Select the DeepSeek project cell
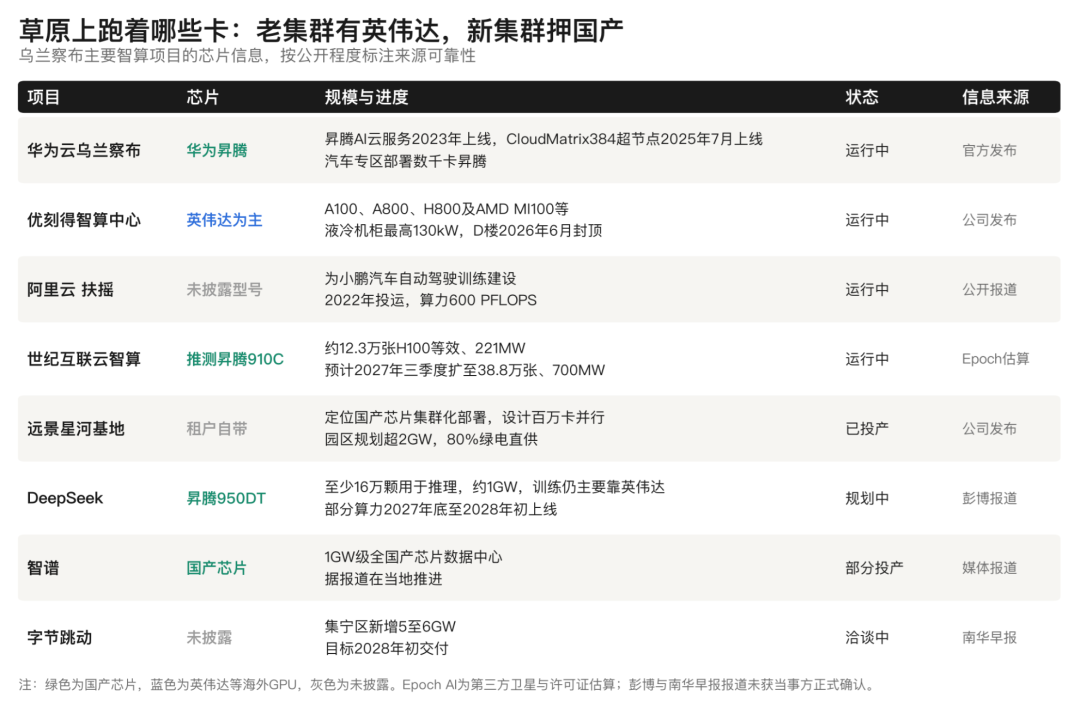 (x=65, y=498)
